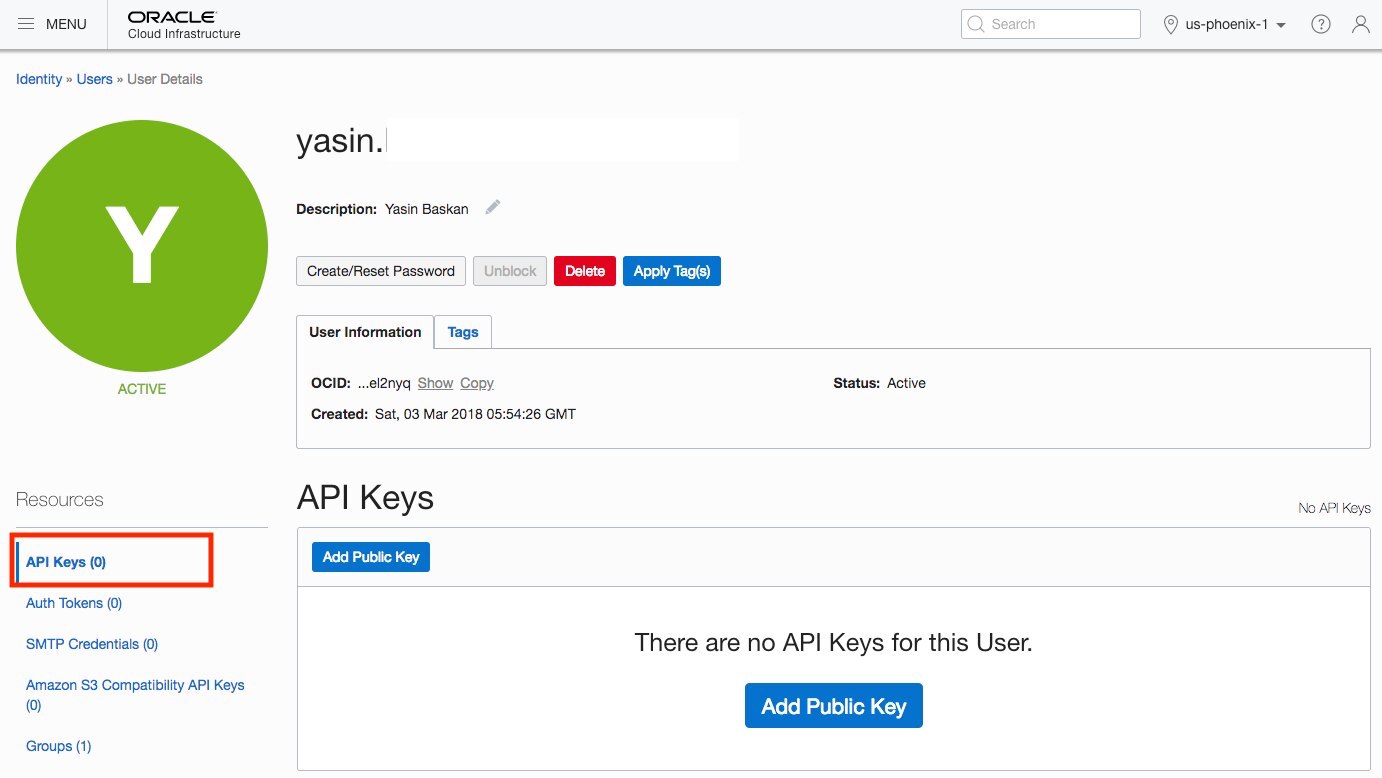
Task: Show the full OCID
Action: pos(435,383)
